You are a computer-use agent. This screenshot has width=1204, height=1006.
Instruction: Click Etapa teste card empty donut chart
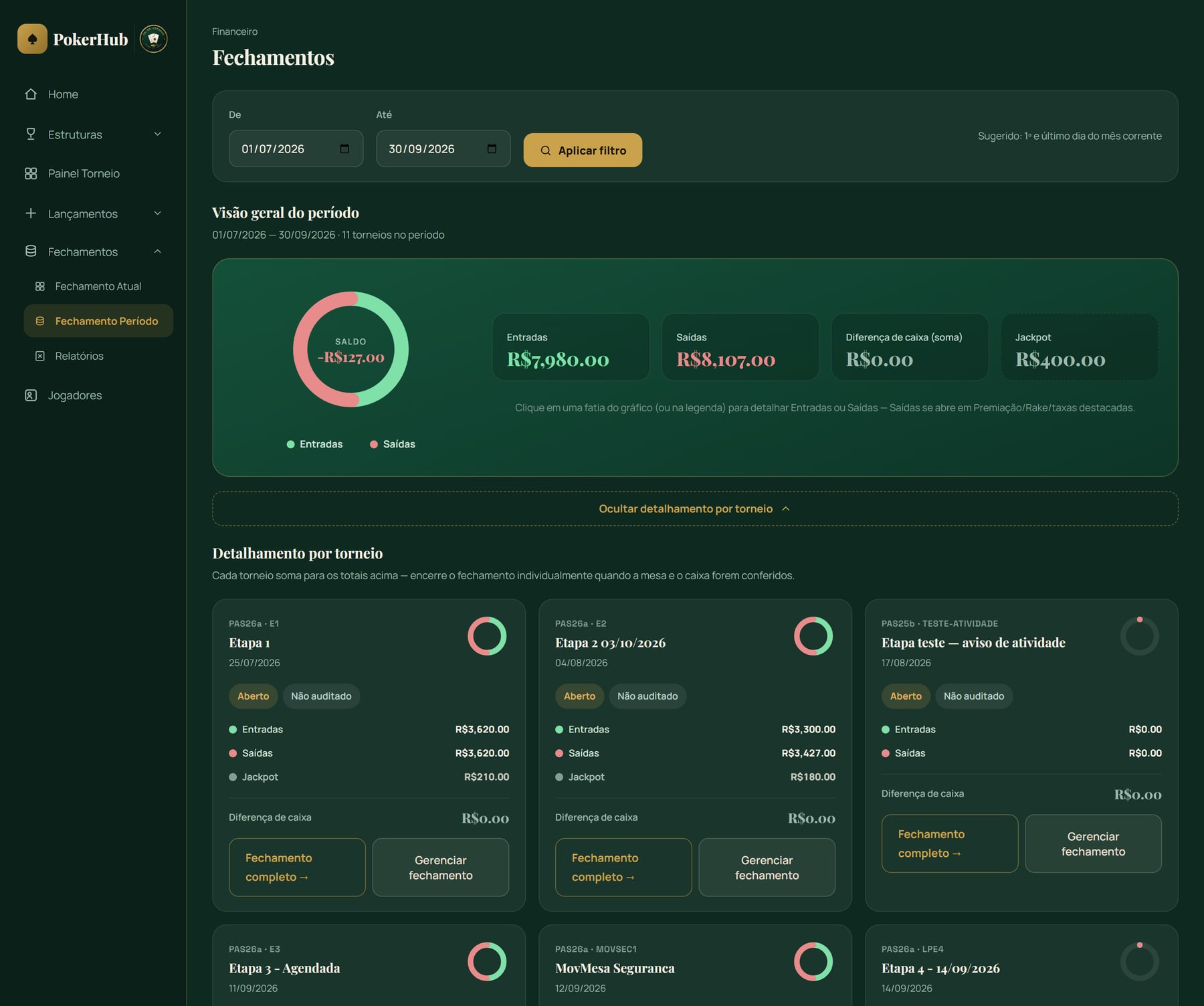click(x=1140, y=635)
